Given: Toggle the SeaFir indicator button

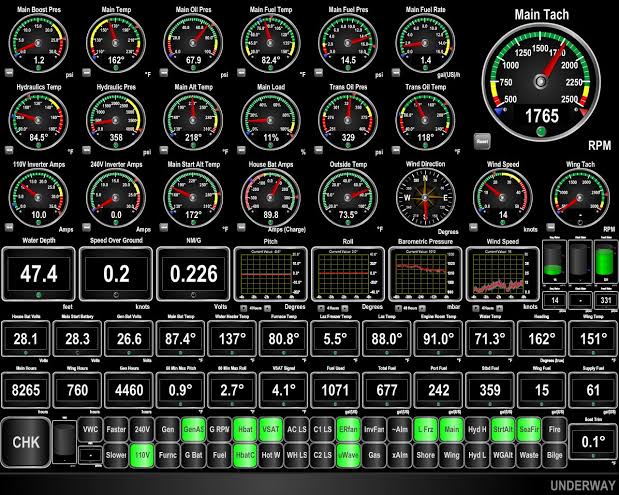Looking at the screenshot, I should coord(529,429).
